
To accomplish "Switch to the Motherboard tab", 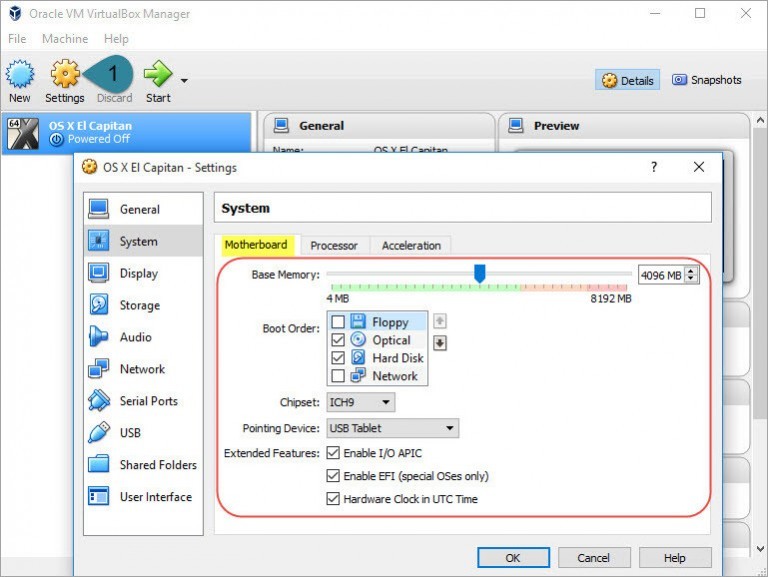I will pyautogui.click(x=256, y=245).
